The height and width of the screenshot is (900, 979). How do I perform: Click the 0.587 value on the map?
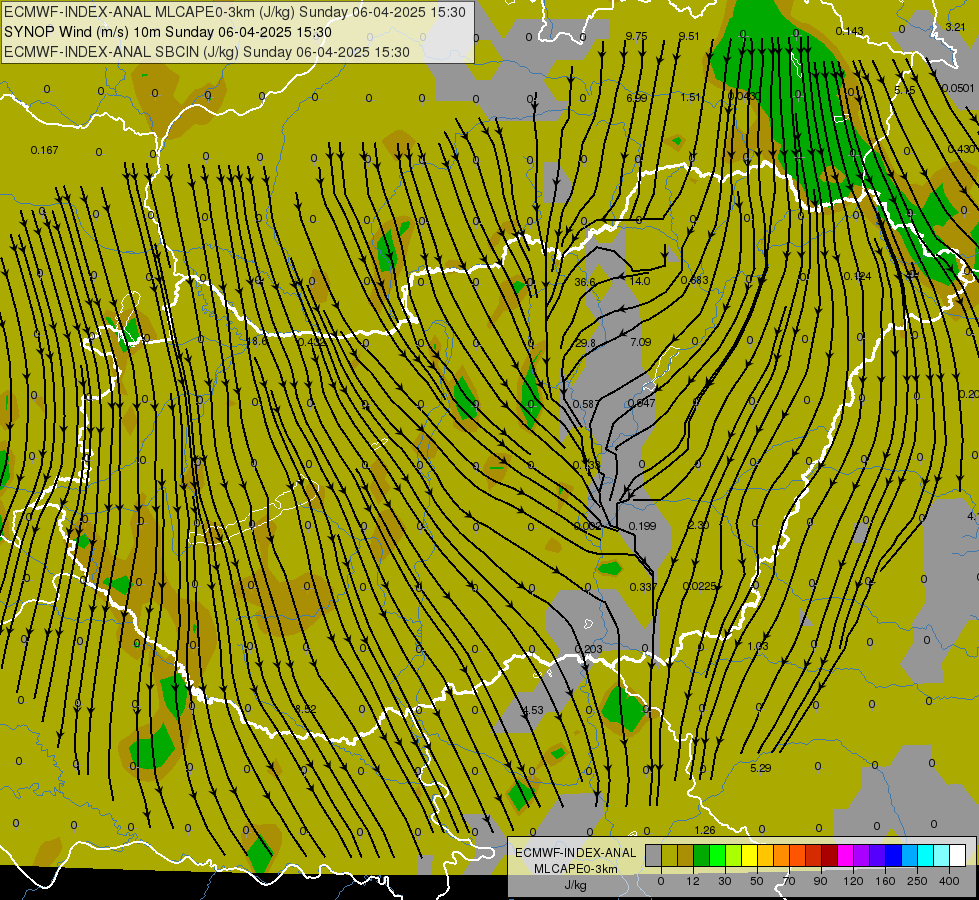click(586, 404)
